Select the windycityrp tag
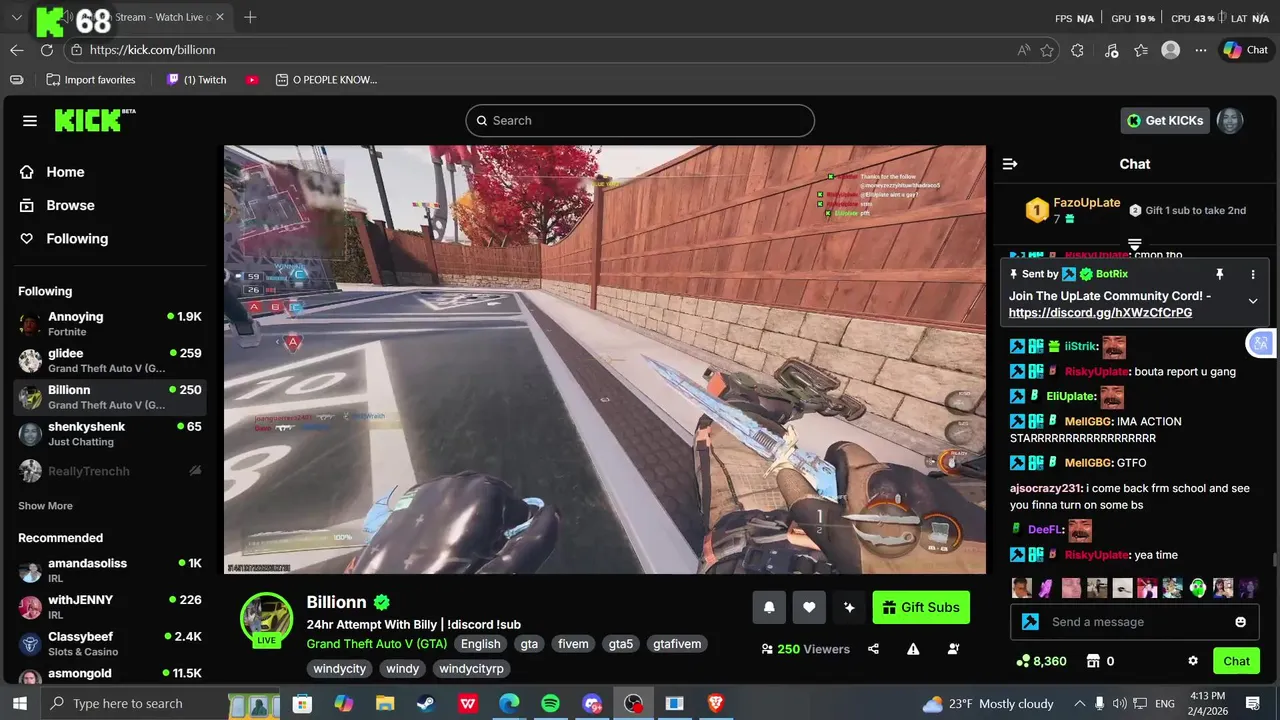Image resolution: width=1280 pixels, height=720 pixels. [x=471, y=669]
